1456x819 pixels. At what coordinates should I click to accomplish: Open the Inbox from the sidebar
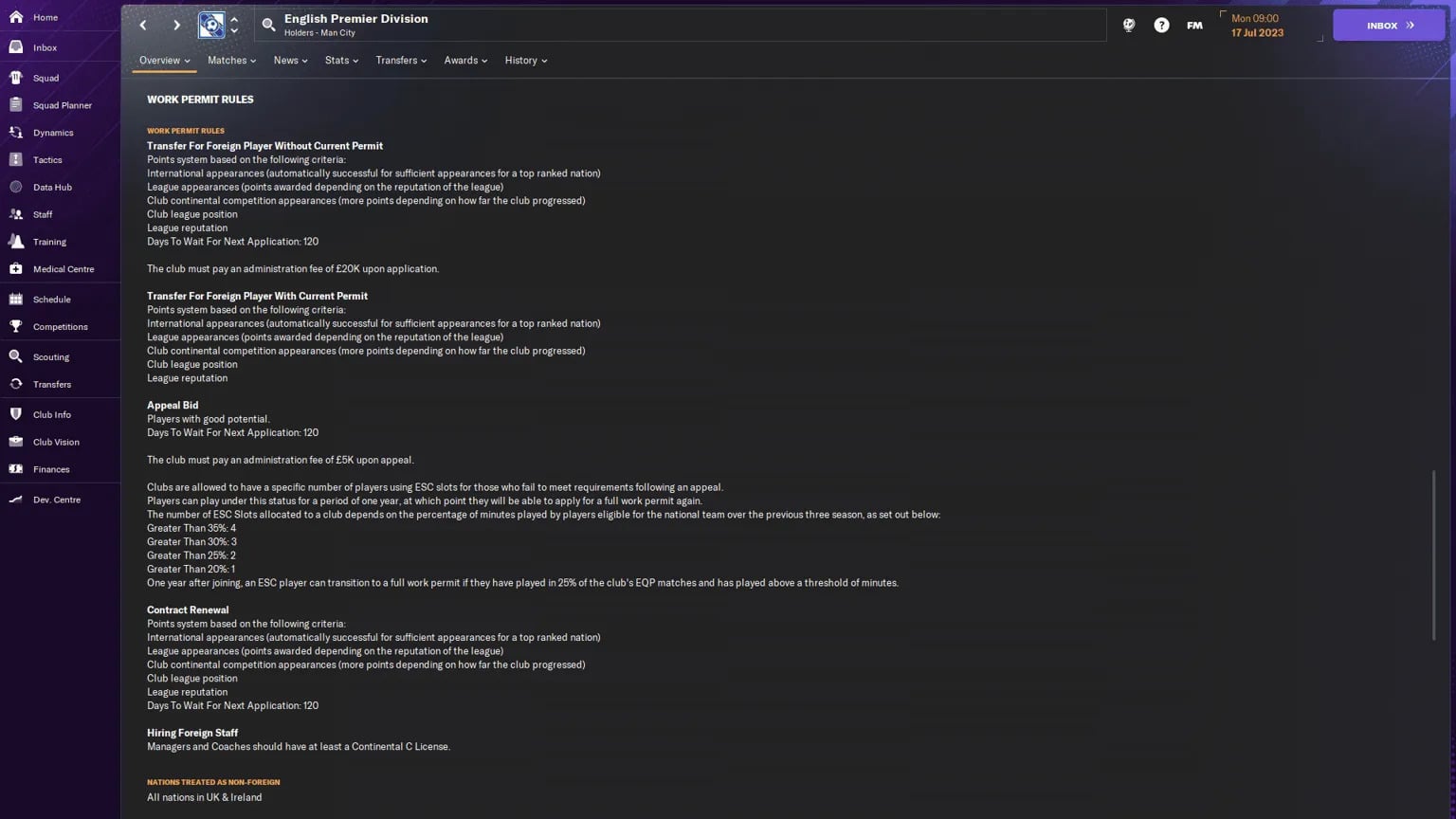44,47
